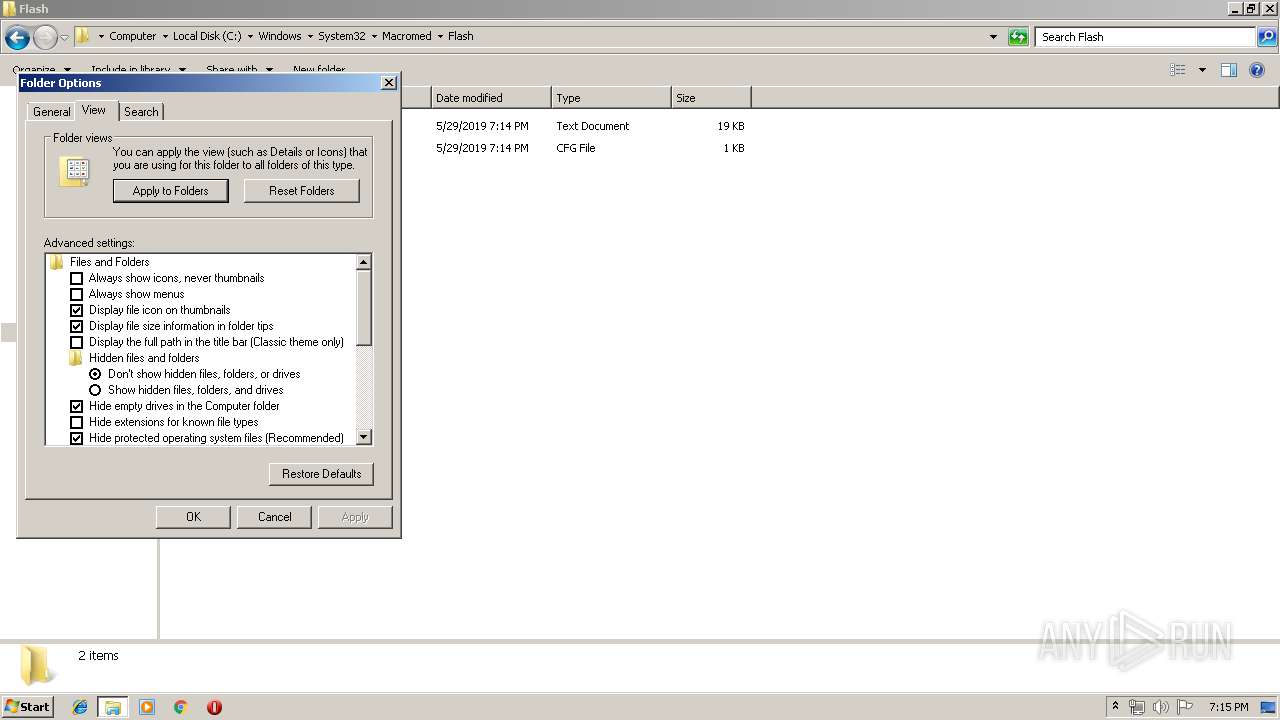Uncheck Display file icon on thumbnails

[x=76, y=310]
